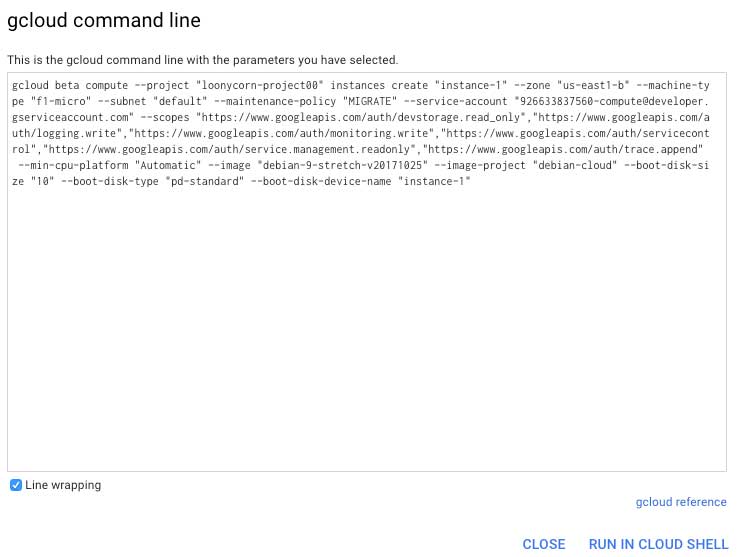Click the empty area of the command text box
The height and width of the screenshot is (557, 738).
point(368,330)
